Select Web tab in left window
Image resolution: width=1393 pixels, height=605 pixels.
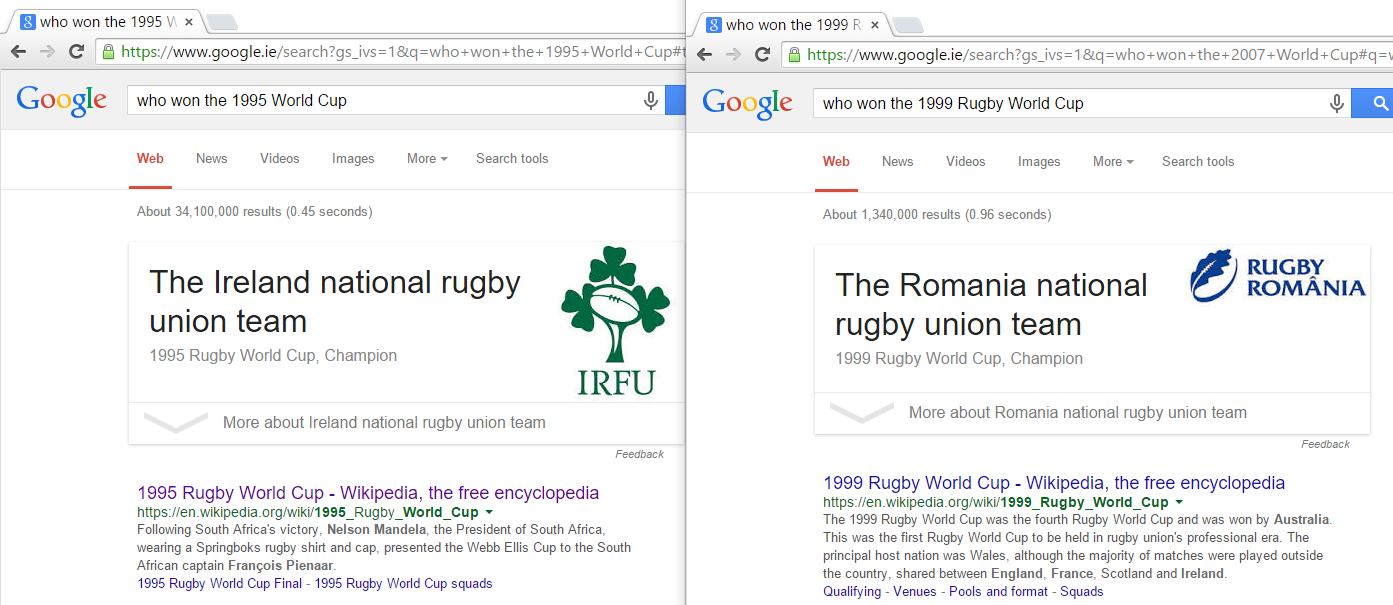[x=150, y=158]
